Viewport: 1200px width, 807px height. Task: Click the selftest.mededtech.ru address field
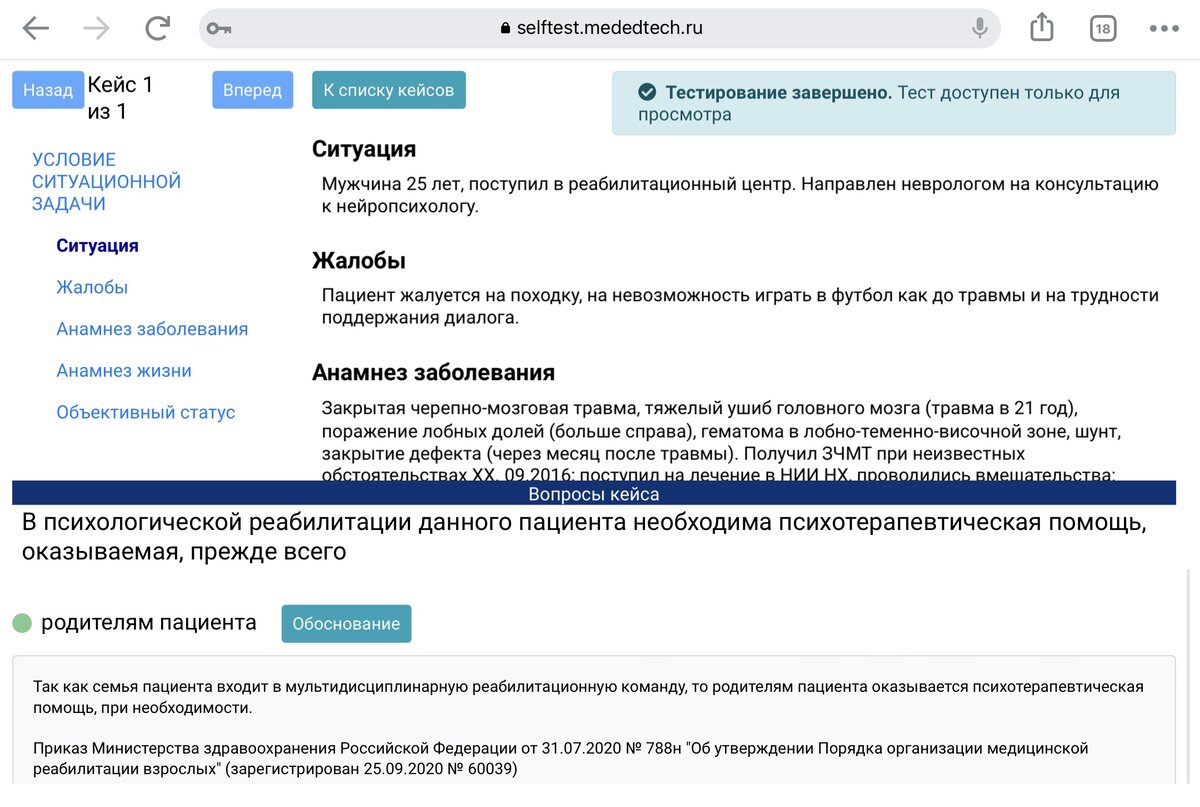click(600, 28)
